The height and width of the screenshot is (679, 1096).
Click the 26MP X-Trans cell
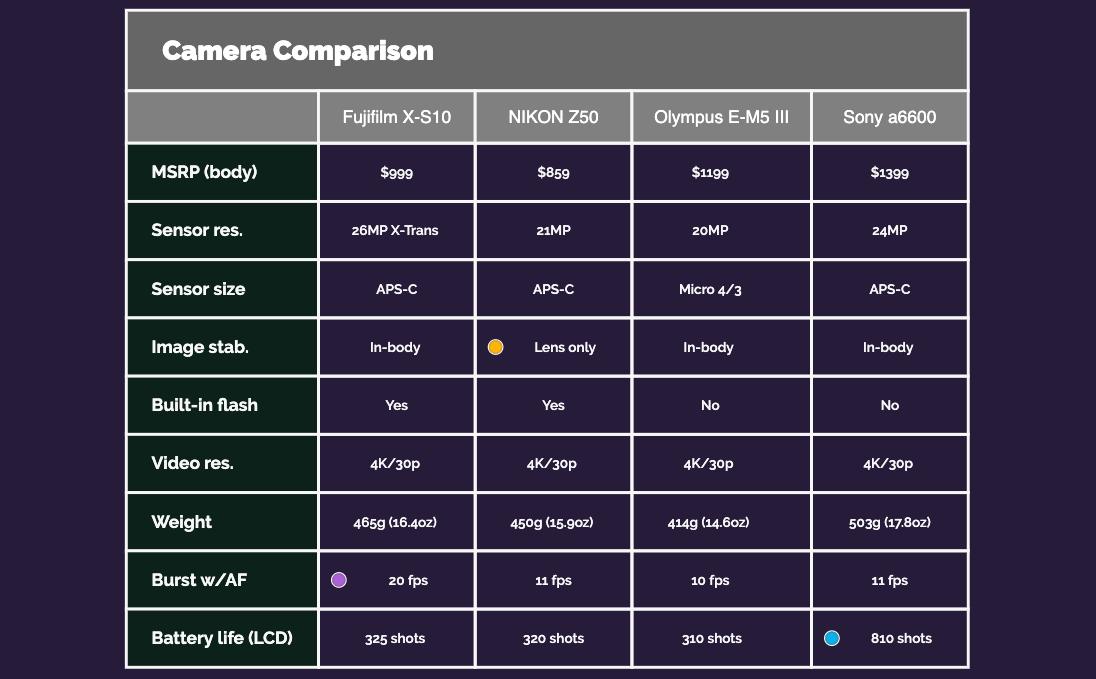click(395, 230)
